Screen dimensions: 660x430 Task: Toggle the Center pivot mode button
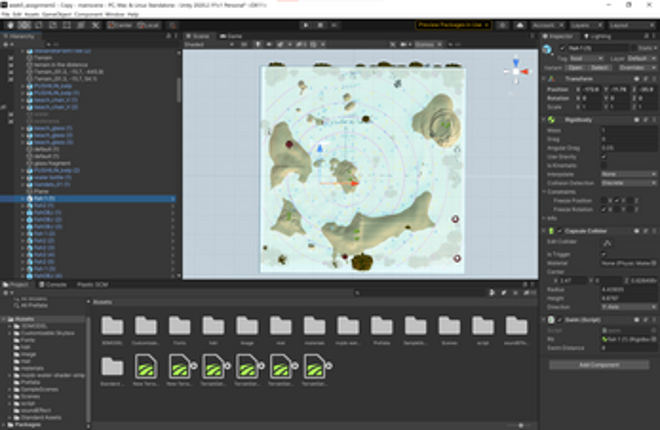(x=120, y=25)
